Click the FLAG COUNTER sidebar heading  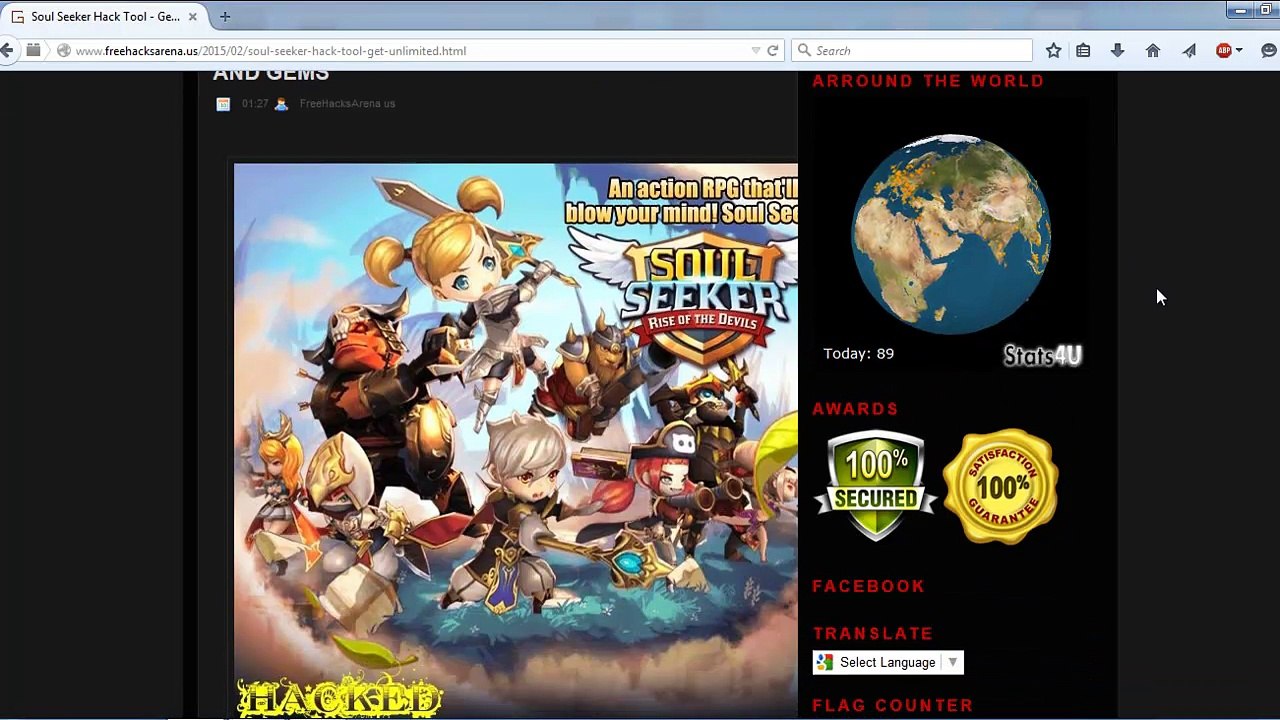893,706
